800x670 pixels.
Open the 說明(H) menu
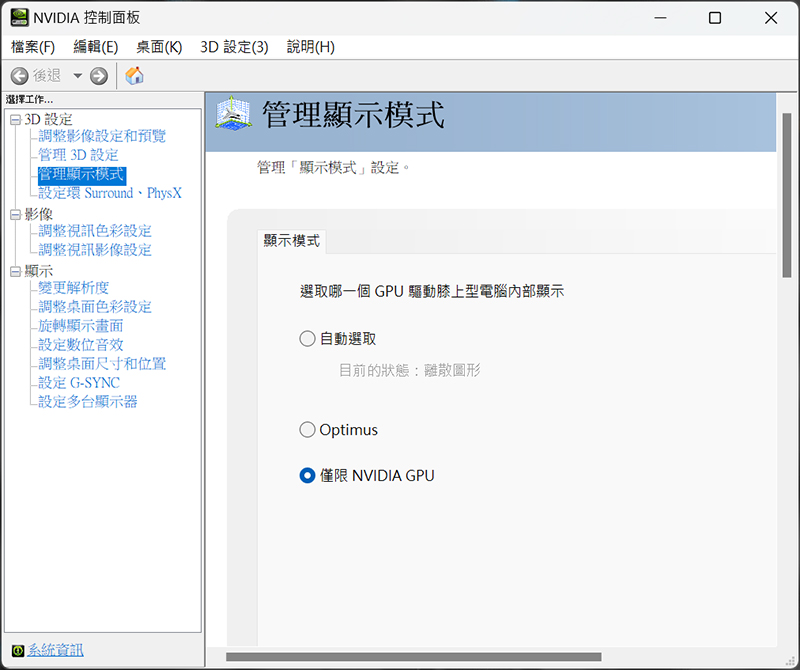click(x=311, y=47)
